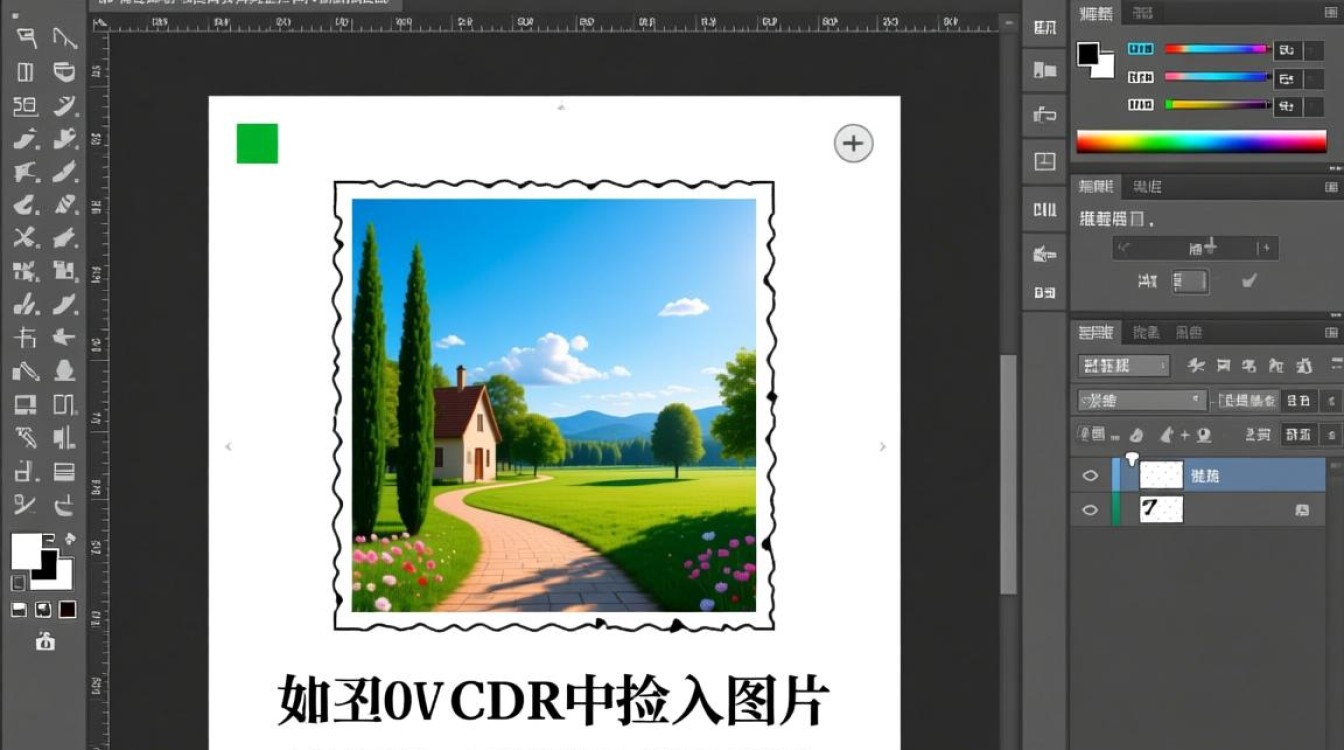Click the first filter icon after the filter dropdown
1344x750 pixels.
tap(1194, 366)
